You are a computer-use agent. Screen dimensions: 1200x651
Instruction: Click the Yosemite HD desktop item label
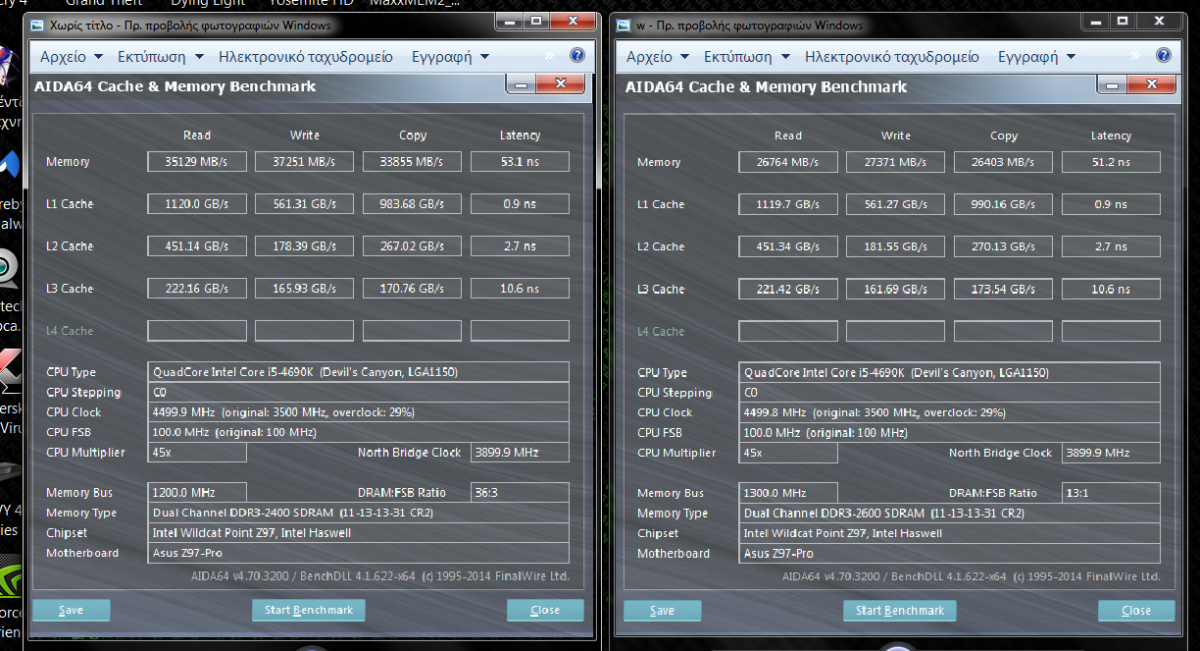(312, 4)
